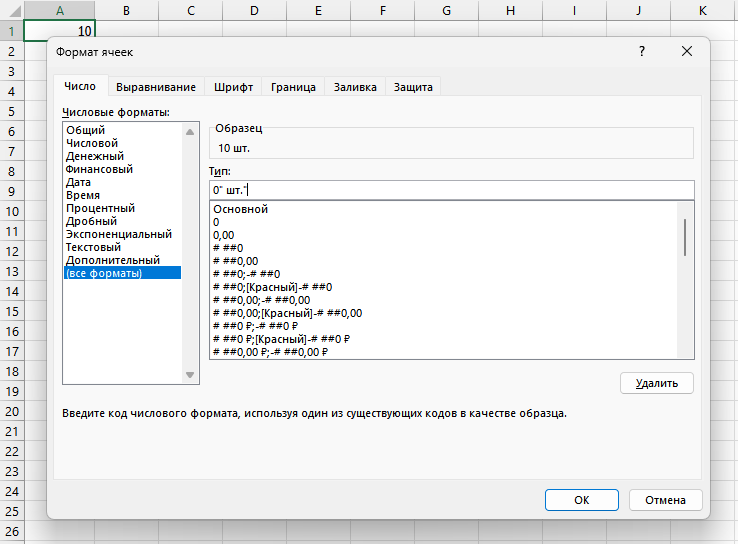Select the Основной format code
Viewport: 738px width, 544px height.
click(241, 209)
